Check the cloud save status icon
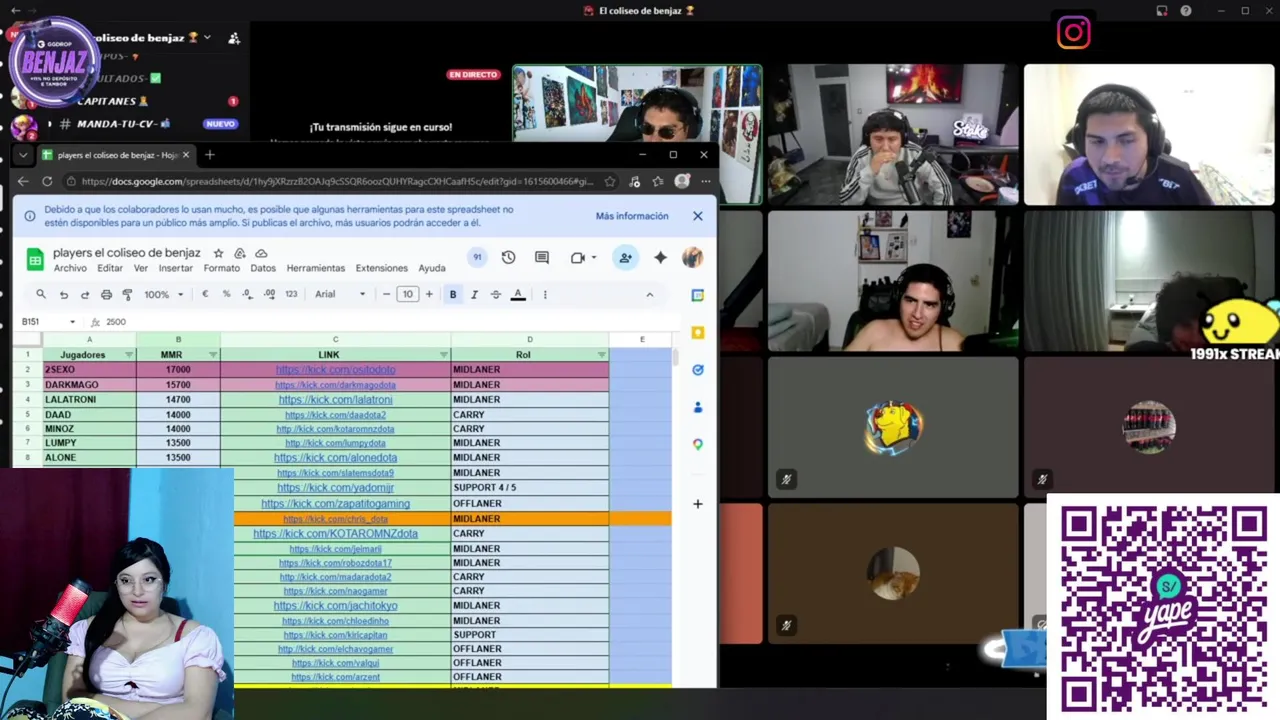 261,253
